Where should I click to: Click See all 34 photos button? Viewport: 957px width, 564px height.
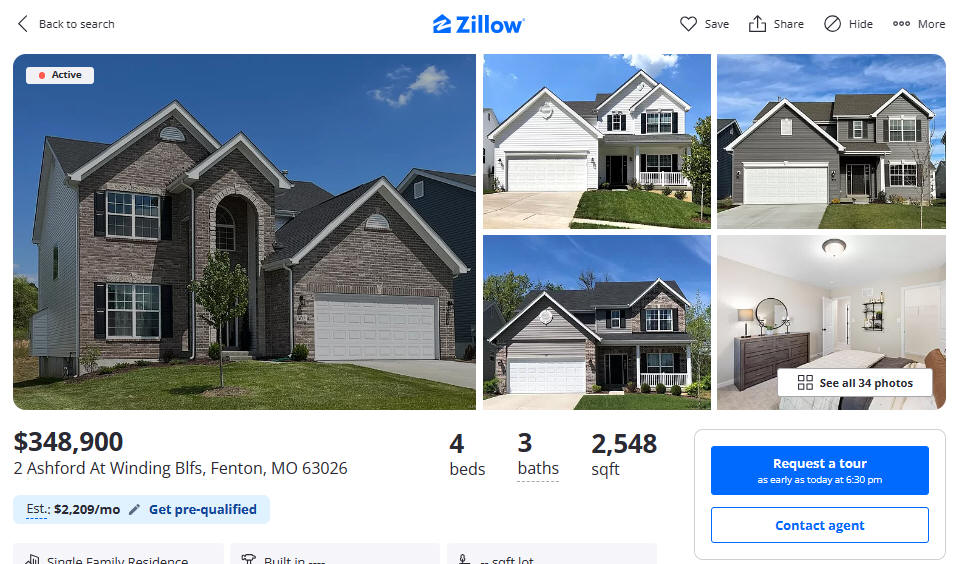[854, 383]
